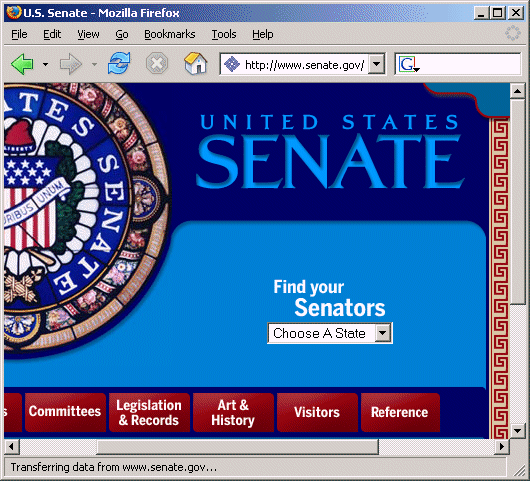Click the window resize grip icon
This screenshot has height=481, width=530.
pyautogui.click(x=519, y=470)
